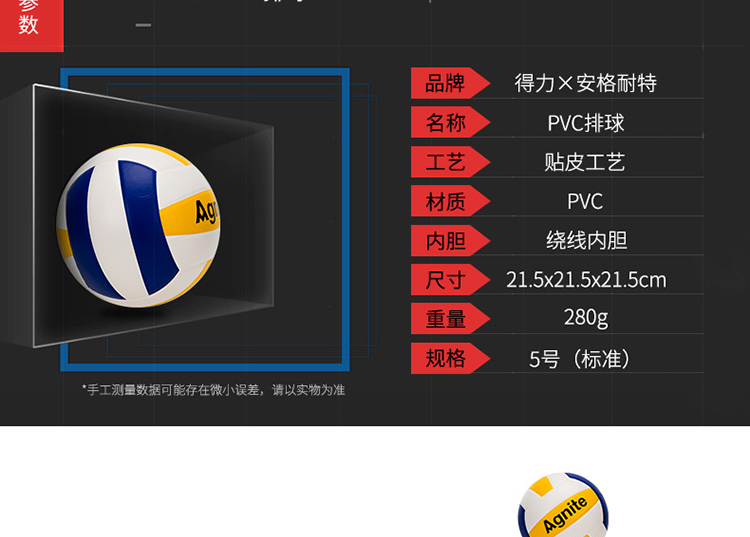Click the 21.5x21.5x21.5cm size value
750x537 pixels.
pos(585,279)
